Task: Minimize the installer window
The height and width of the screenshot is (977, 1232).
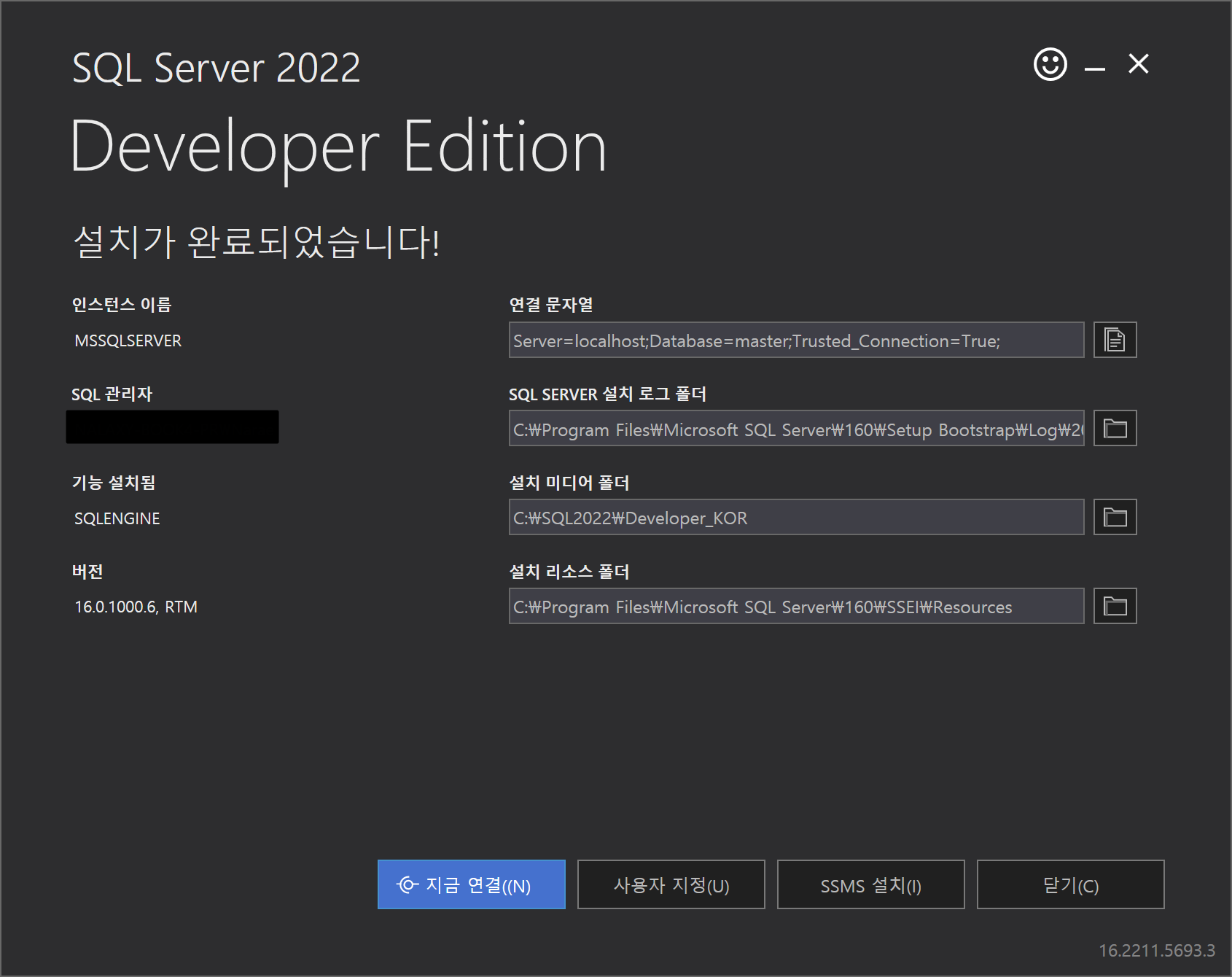Action: tap(1094, 68)
